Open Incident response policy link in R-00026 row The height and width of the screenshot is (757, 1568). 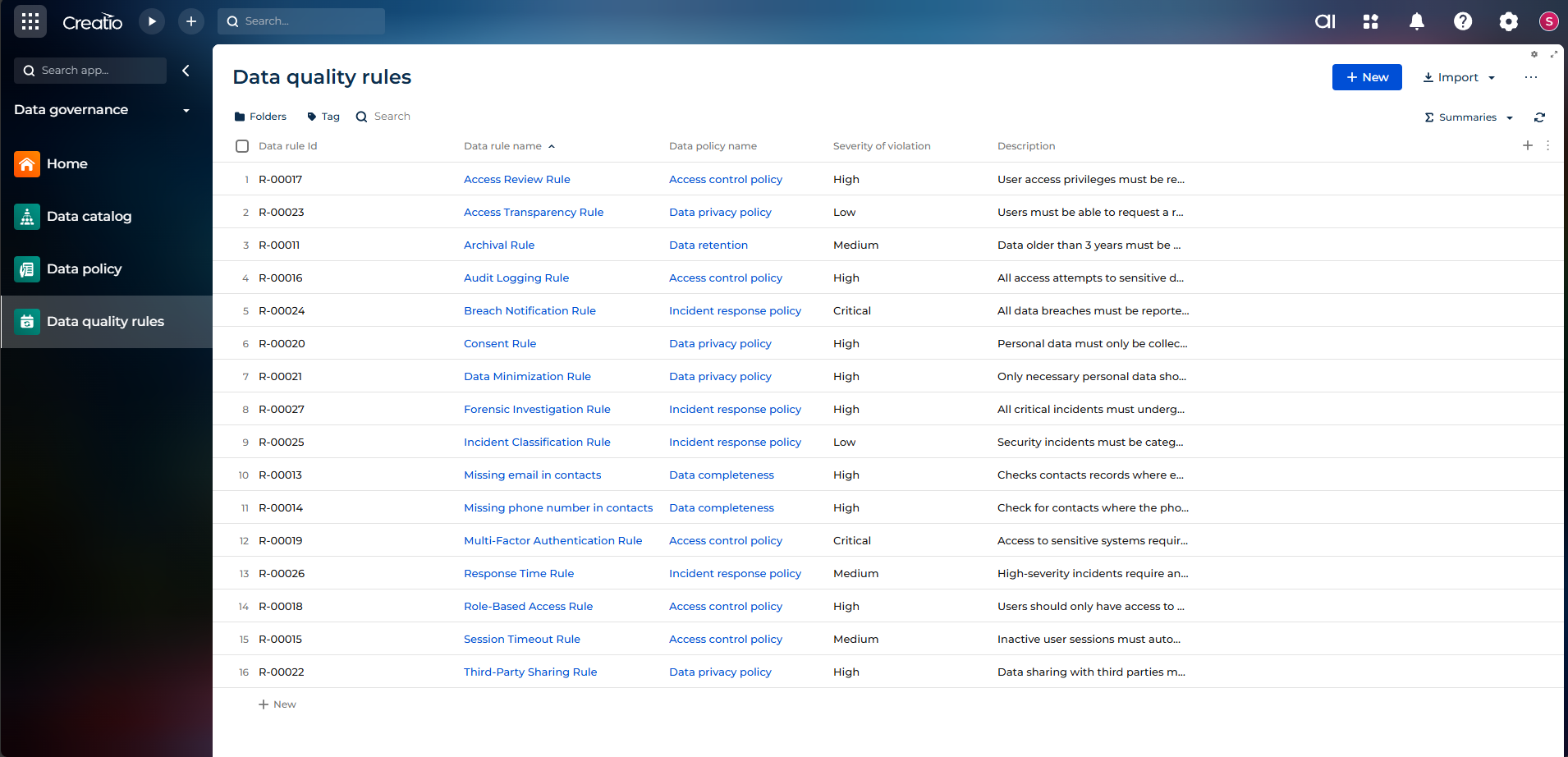[735, 573]
